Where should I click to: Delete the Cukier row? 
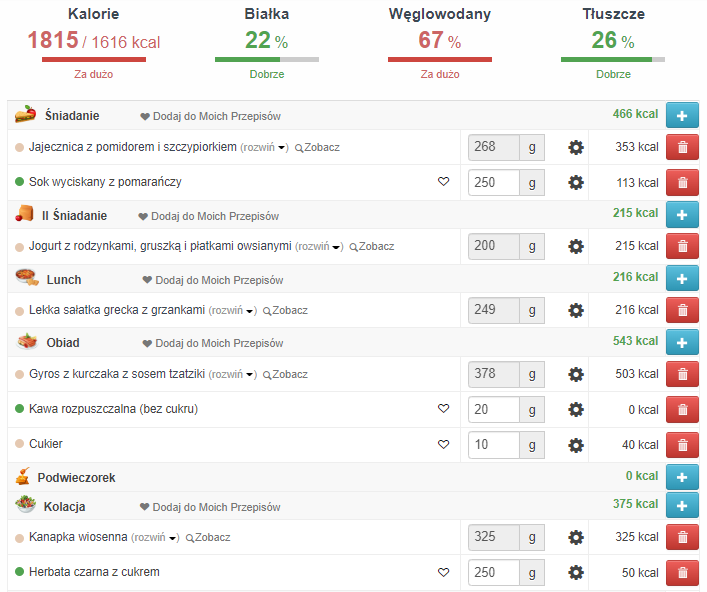pyautogui.click(x=682, y=445)
